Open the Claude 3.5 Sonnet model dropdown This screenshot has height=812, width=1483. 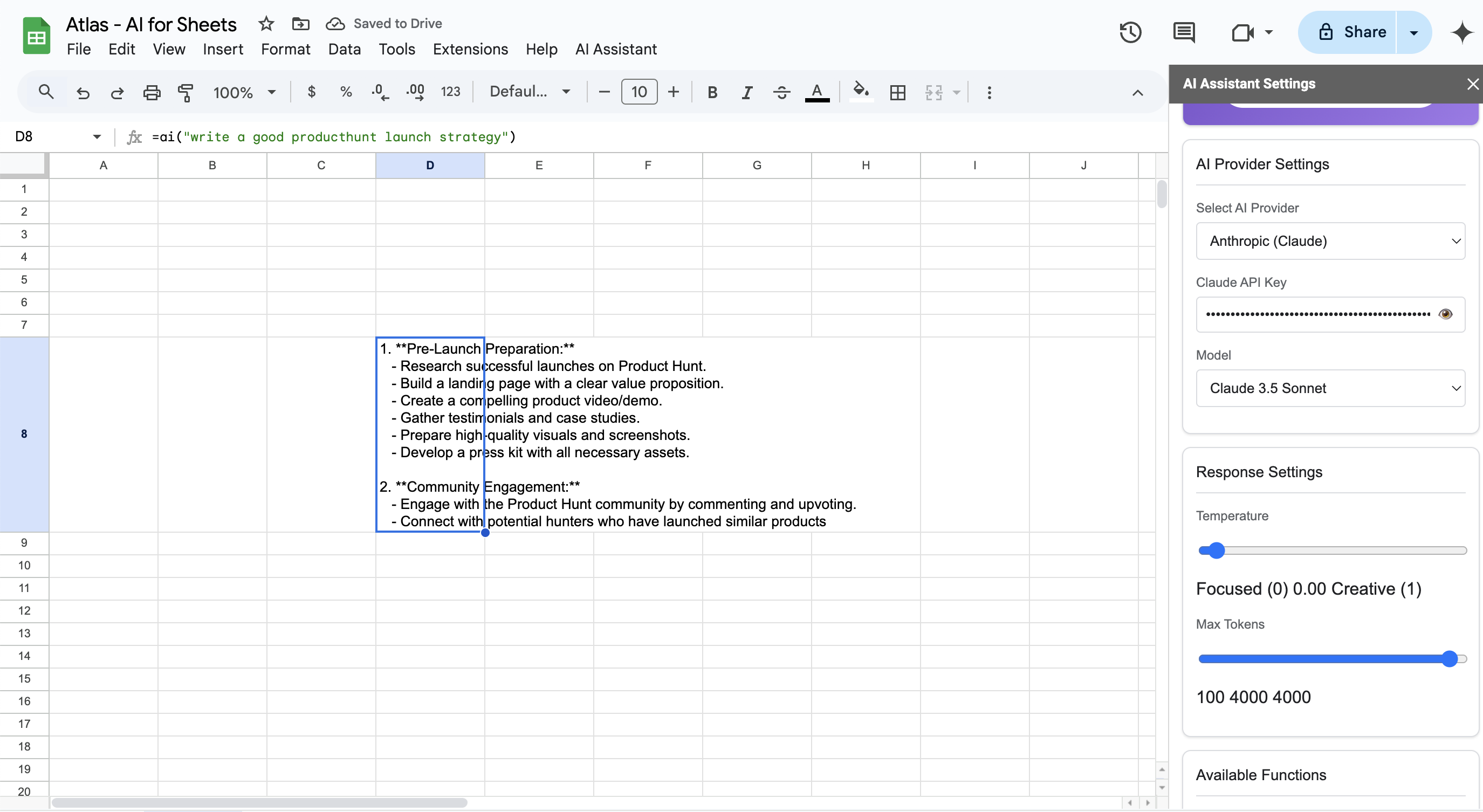click(x=1330, y=388)
